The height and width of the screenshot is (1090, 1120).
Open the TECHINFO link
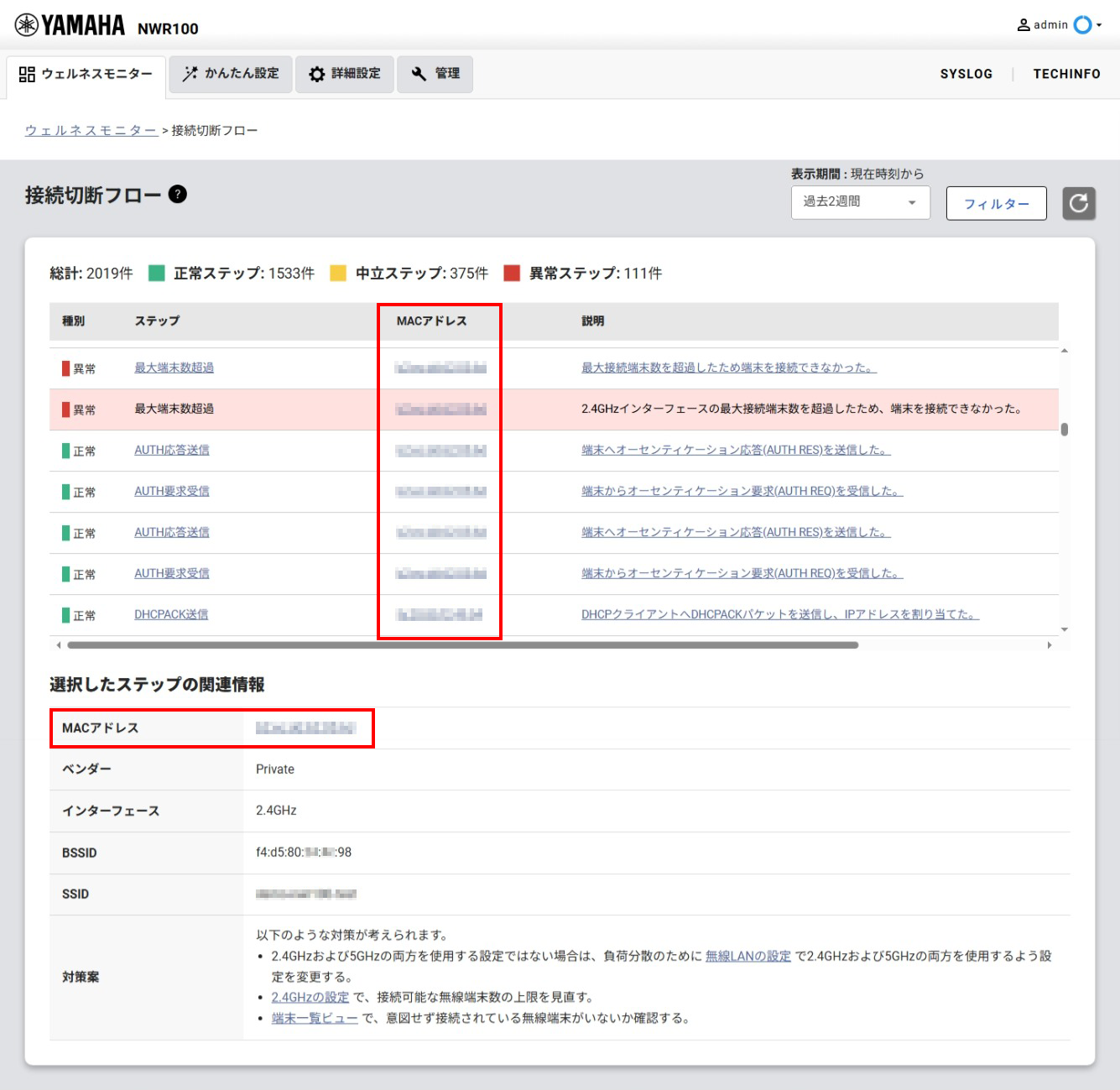click(x=1066, y=74)
